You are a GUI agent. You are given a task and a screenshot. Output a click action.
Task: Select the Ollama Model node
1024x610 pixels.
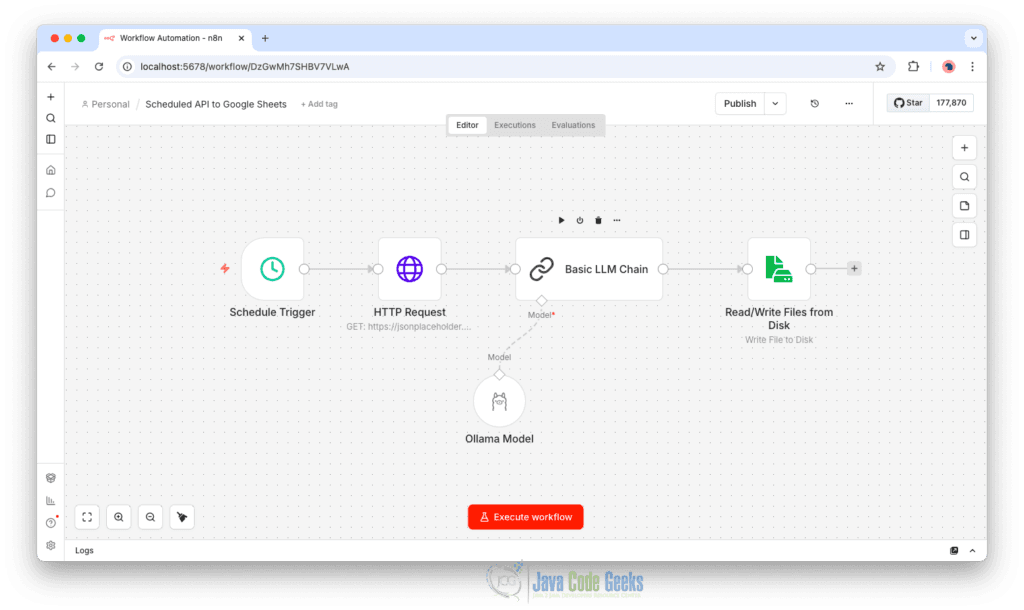pyautogui.click(x=499, y=401)
